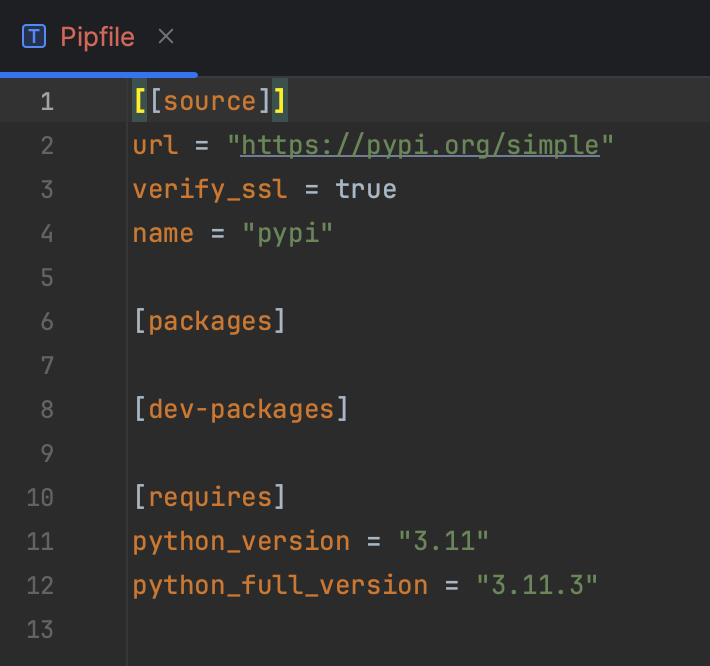
Task: Click the "pypi" name string
Action: coord(287,233)
